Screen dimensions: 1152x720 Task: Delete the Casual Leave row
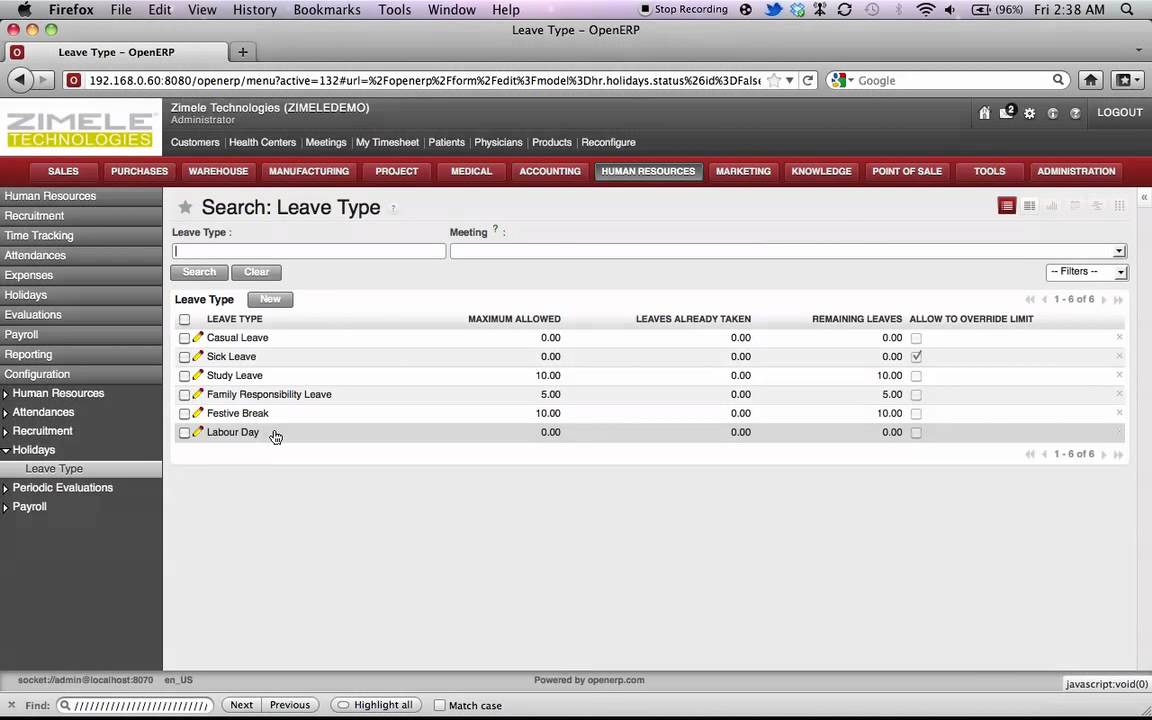point(1119,337)
